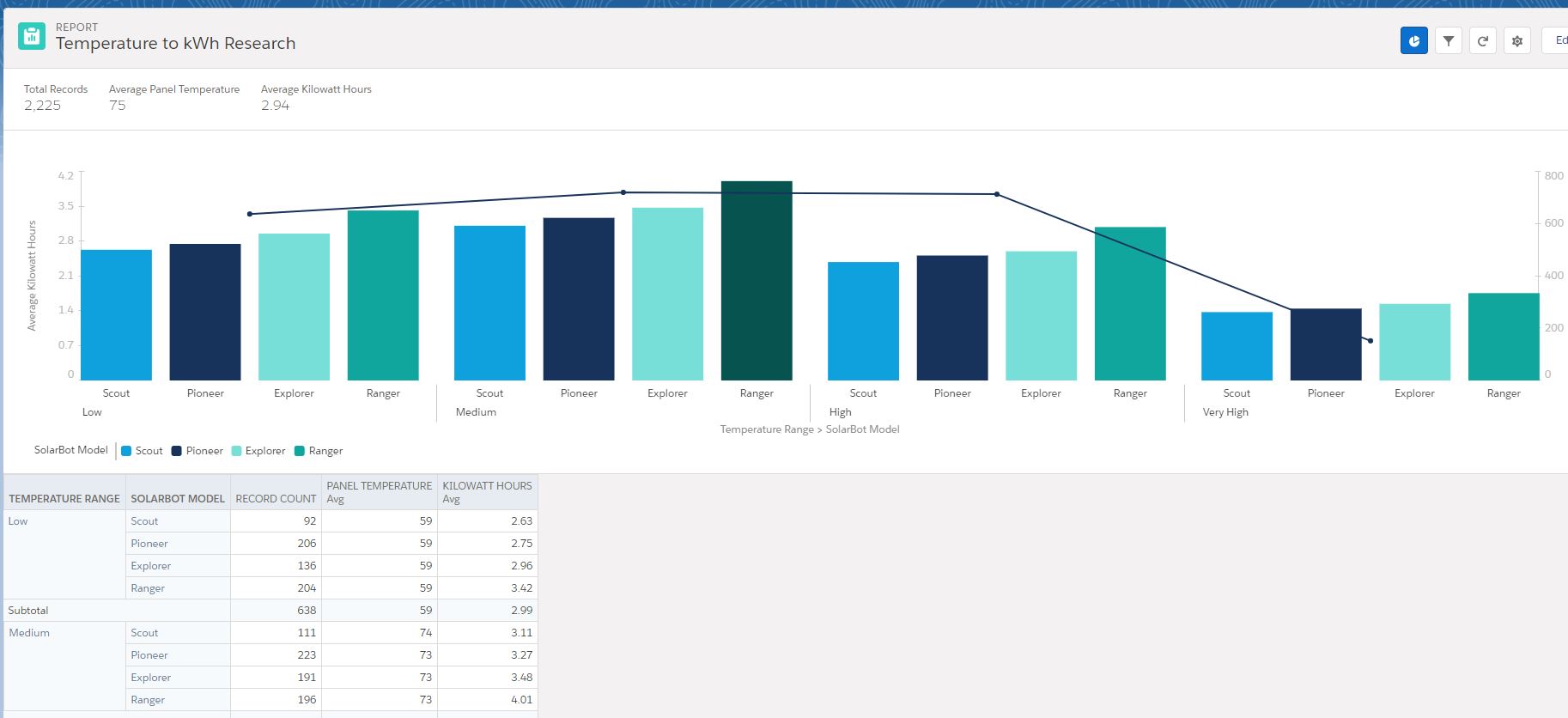
Task: Click the SolarBot Model column header
Action: pos(178,498)
